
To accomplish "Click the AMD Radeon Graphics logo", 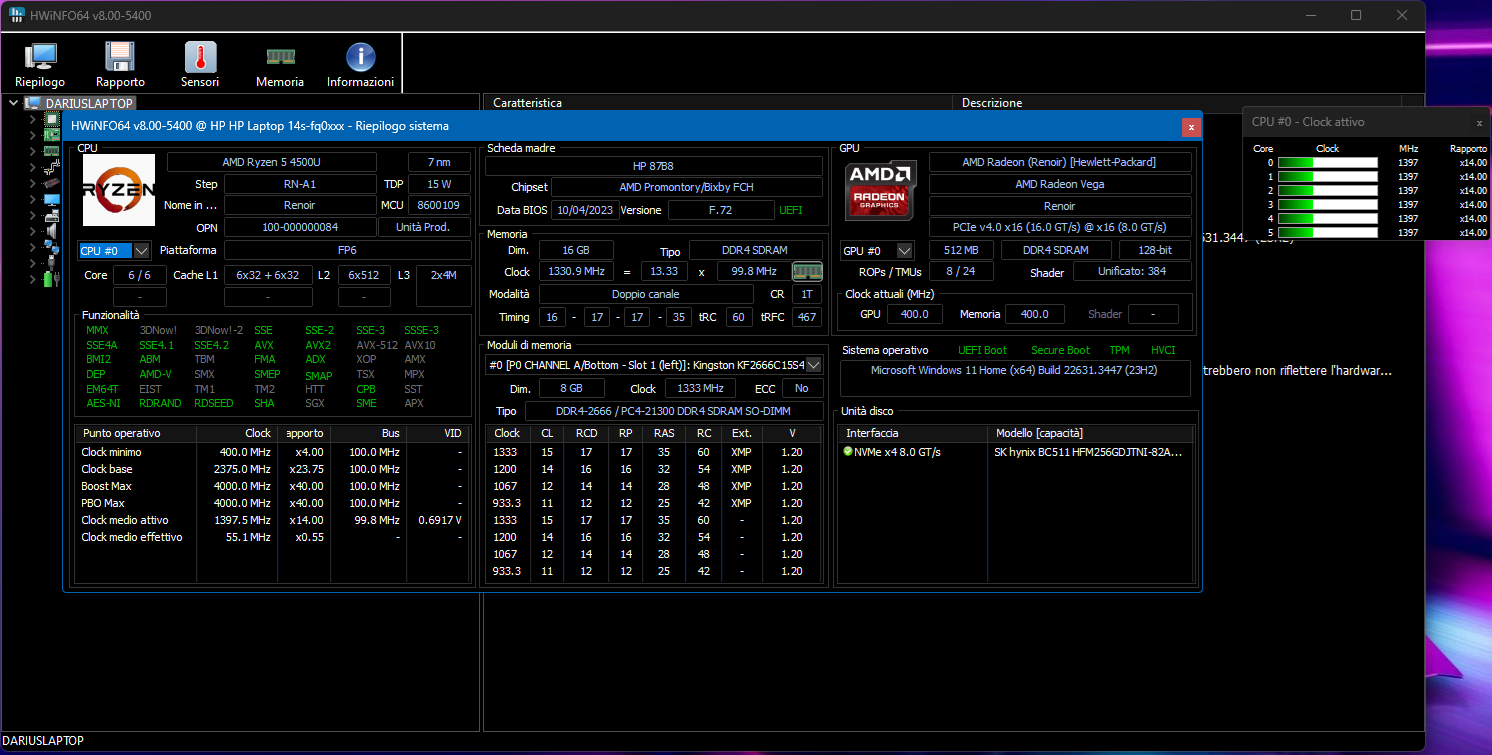I will pyautogui.click(x=880, y=190).
